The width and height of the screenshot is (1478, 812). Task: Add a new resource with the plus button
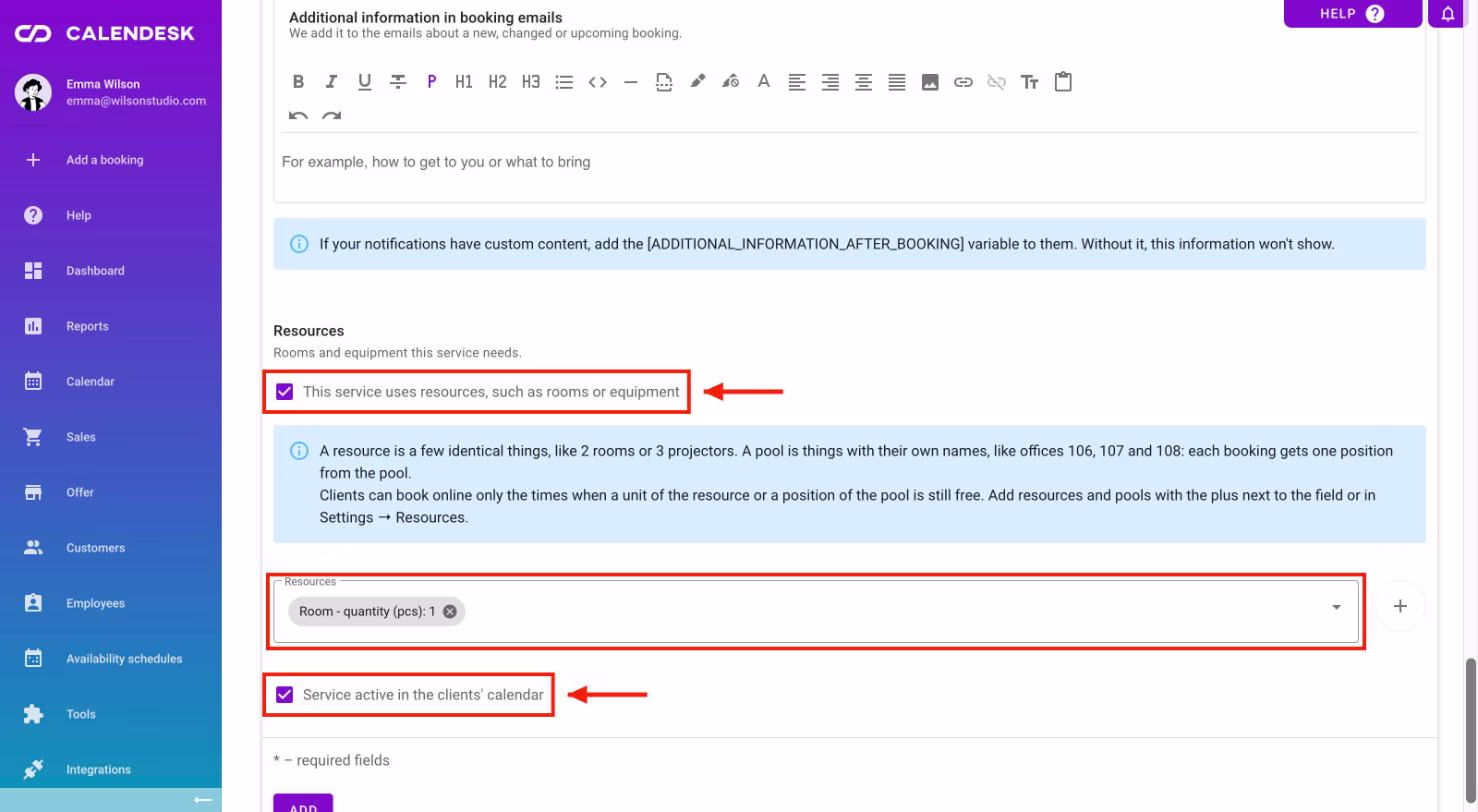1400,606
